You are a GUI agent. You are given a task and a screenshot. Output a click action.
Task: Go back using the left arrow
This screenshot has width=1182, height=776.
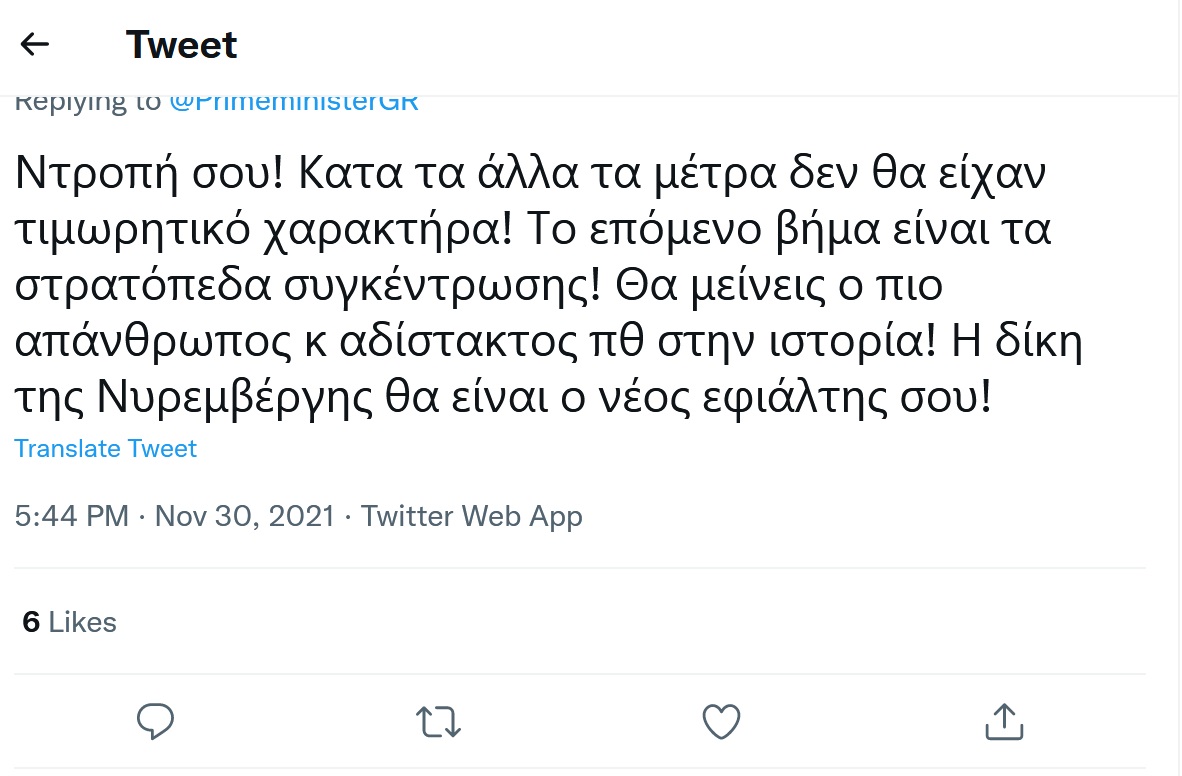click(35, 44)
